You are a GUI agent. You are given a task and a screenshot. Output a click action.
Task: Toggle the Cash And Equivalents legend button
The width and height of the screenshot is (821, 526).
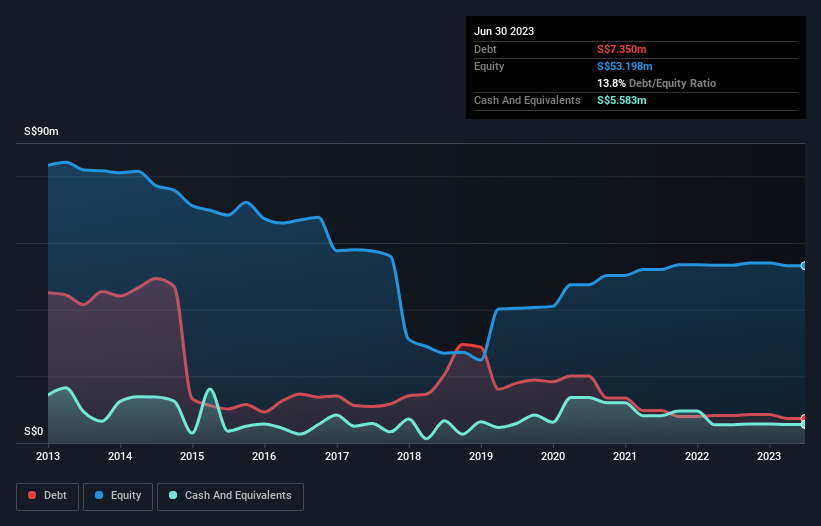pyautogui.click(x=230, y=496)
